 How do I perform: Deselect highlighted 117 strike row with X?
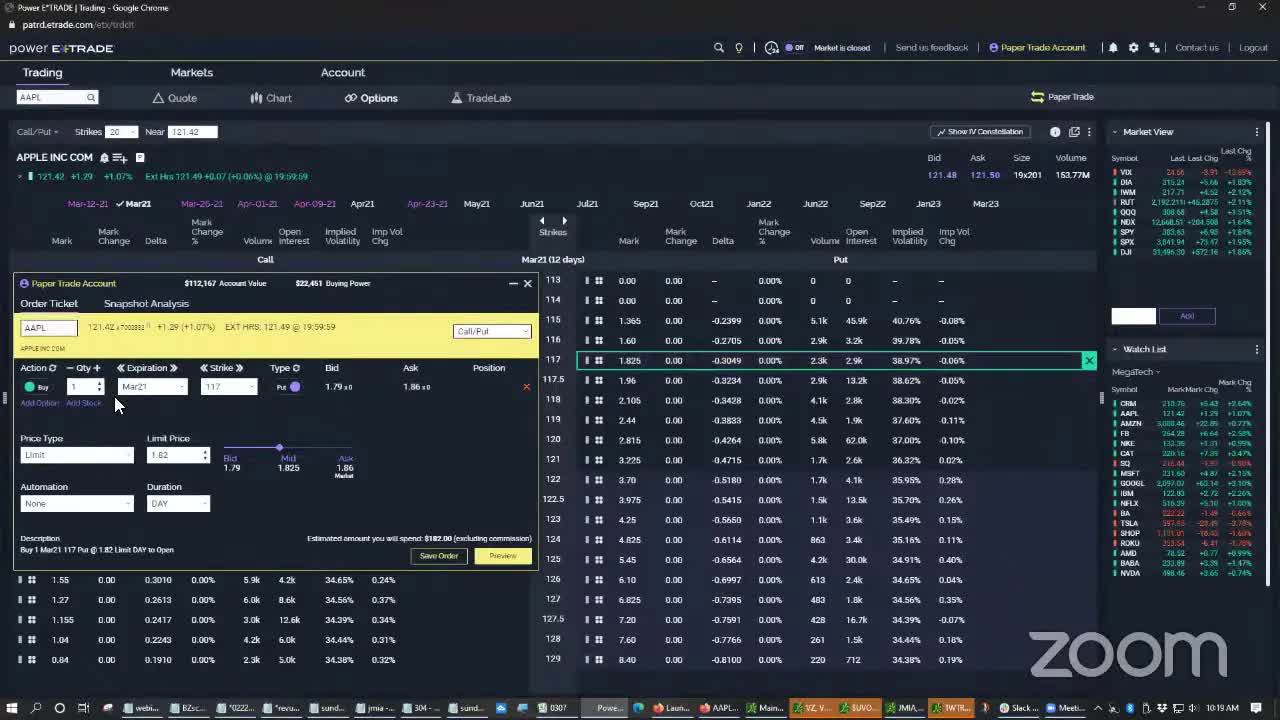1089,360
